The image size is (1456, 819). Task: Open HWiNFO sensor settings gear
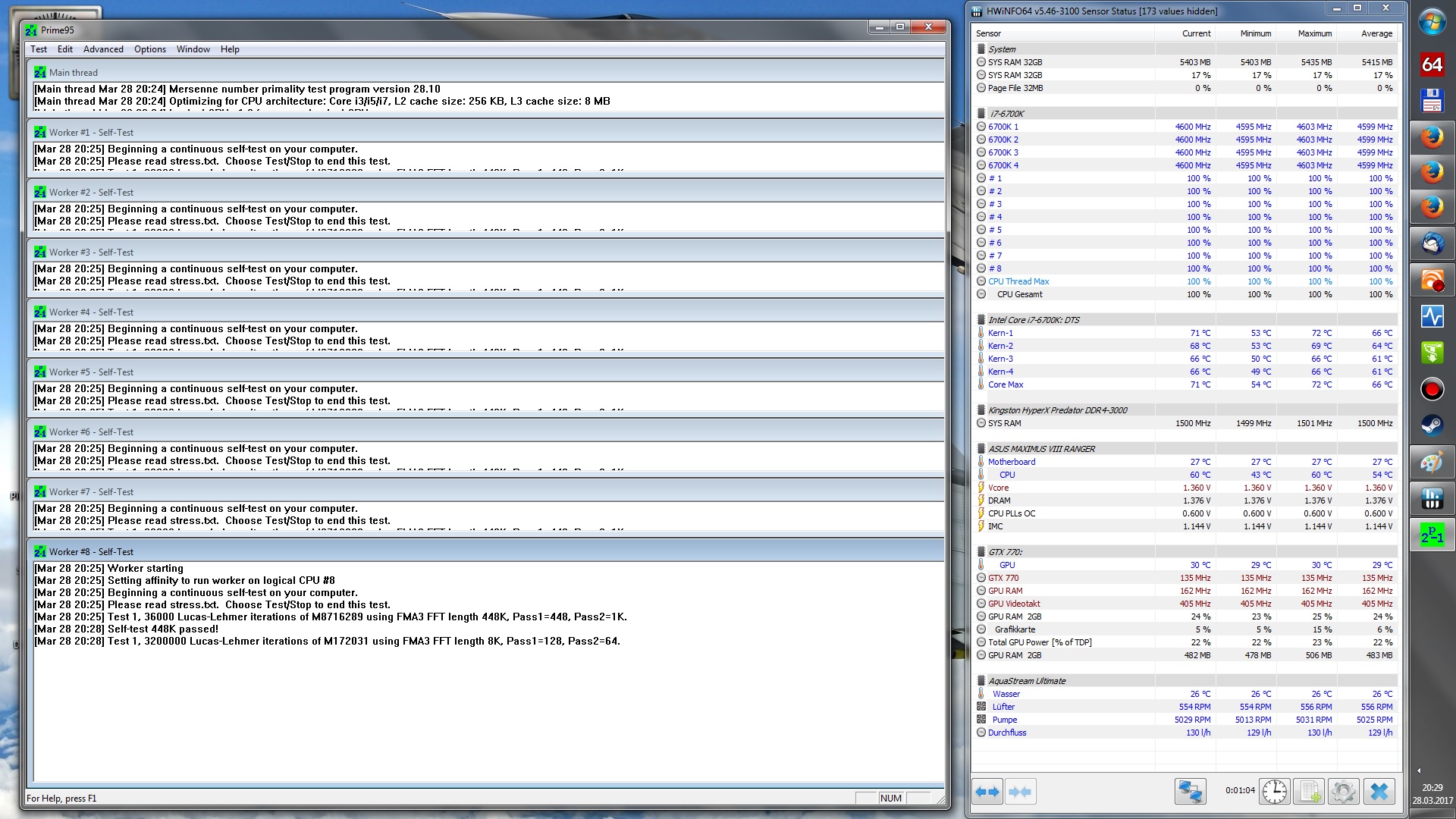tap(1343, 792)
